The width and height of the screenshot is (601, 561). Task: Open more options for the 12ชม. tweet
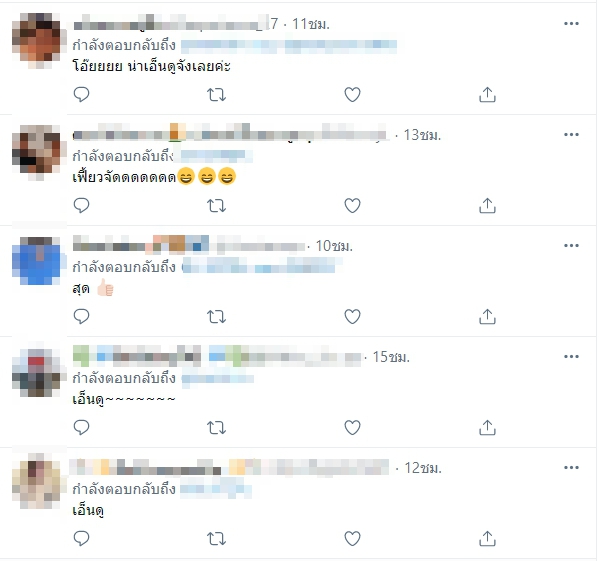click(x=571, y=468)
